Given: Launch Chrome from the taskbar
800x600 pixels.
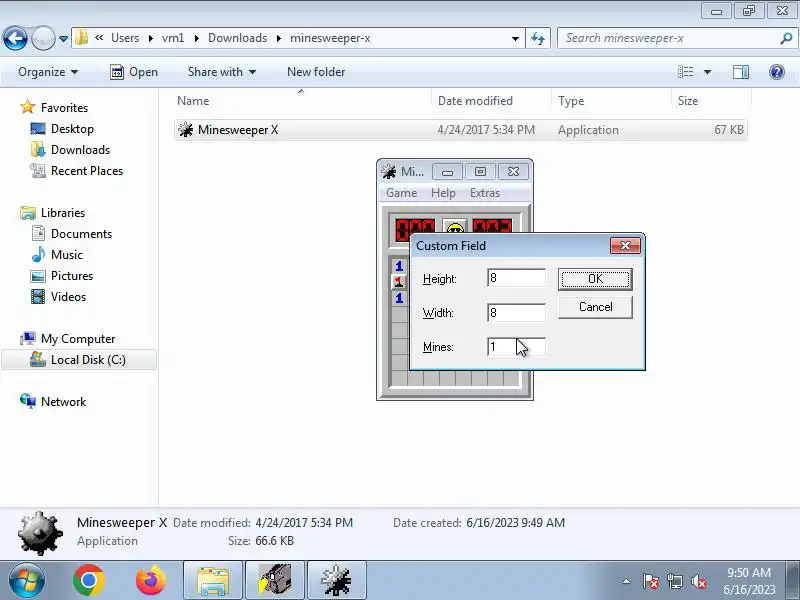Looking at the screenshot, I should click(88, 580).
